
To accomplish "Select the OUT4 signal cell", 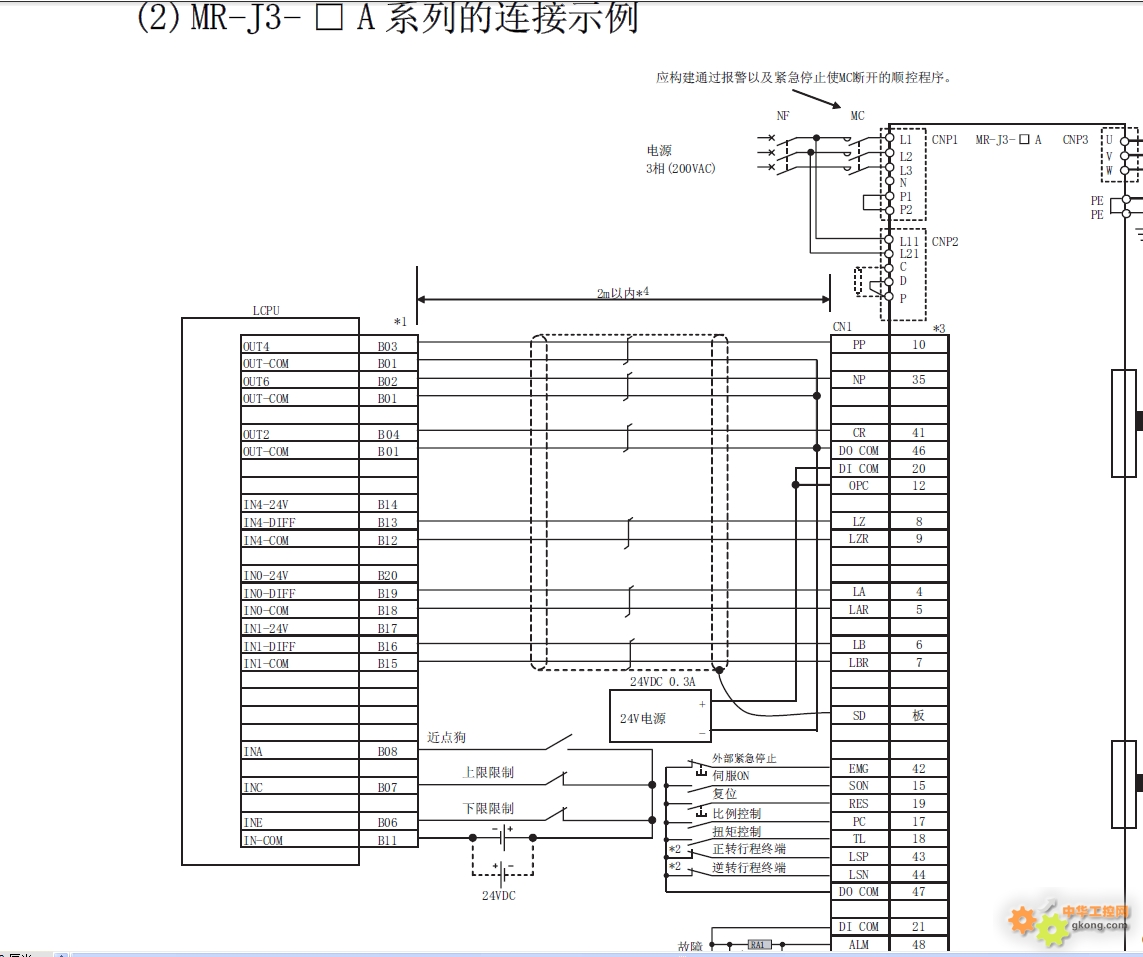I will click(x=300, y=345).
